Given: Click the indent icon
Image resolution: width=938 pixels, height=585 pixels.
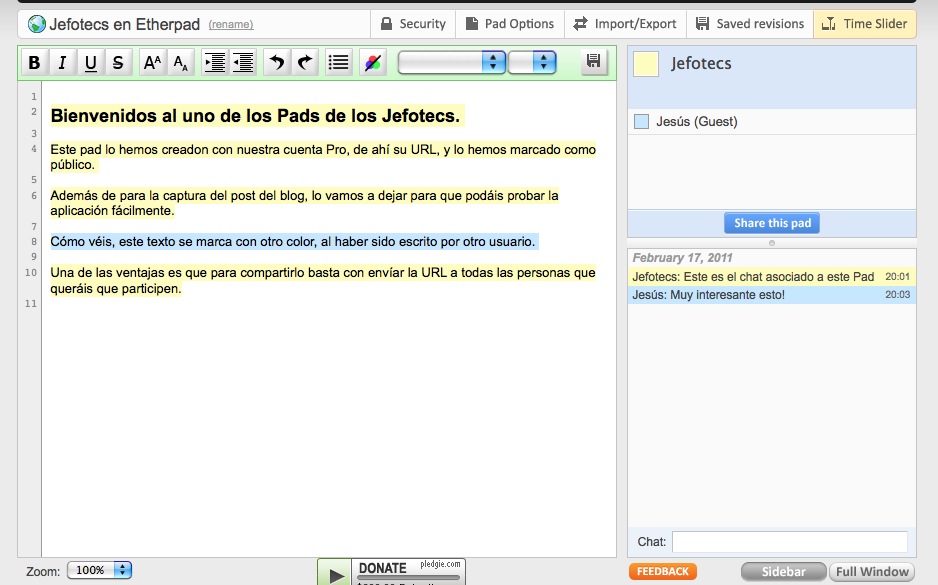Looking at the screenshot, I should [x=214, y=63].
